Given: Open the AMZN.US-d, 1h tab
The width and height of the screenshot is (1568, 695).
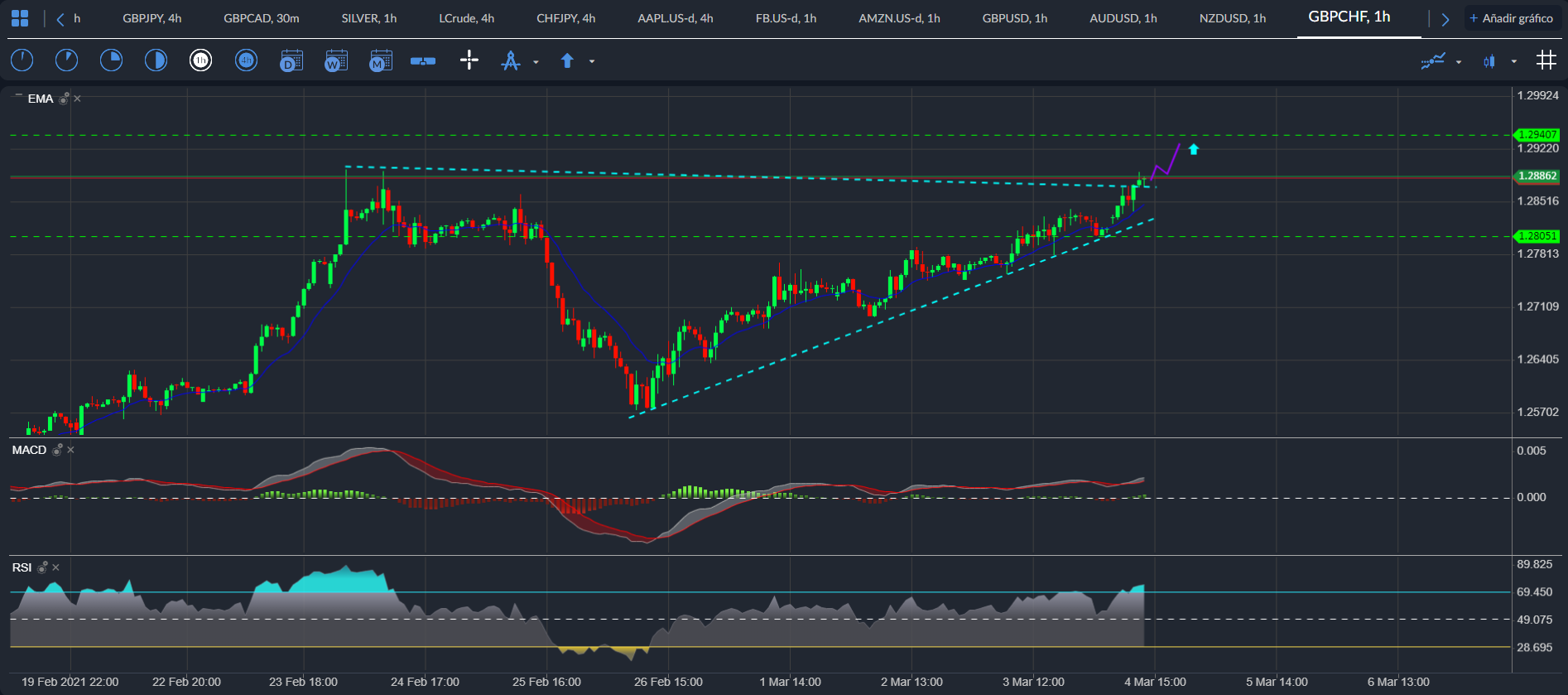Looking at the screenshot, I should pos(900,18).
